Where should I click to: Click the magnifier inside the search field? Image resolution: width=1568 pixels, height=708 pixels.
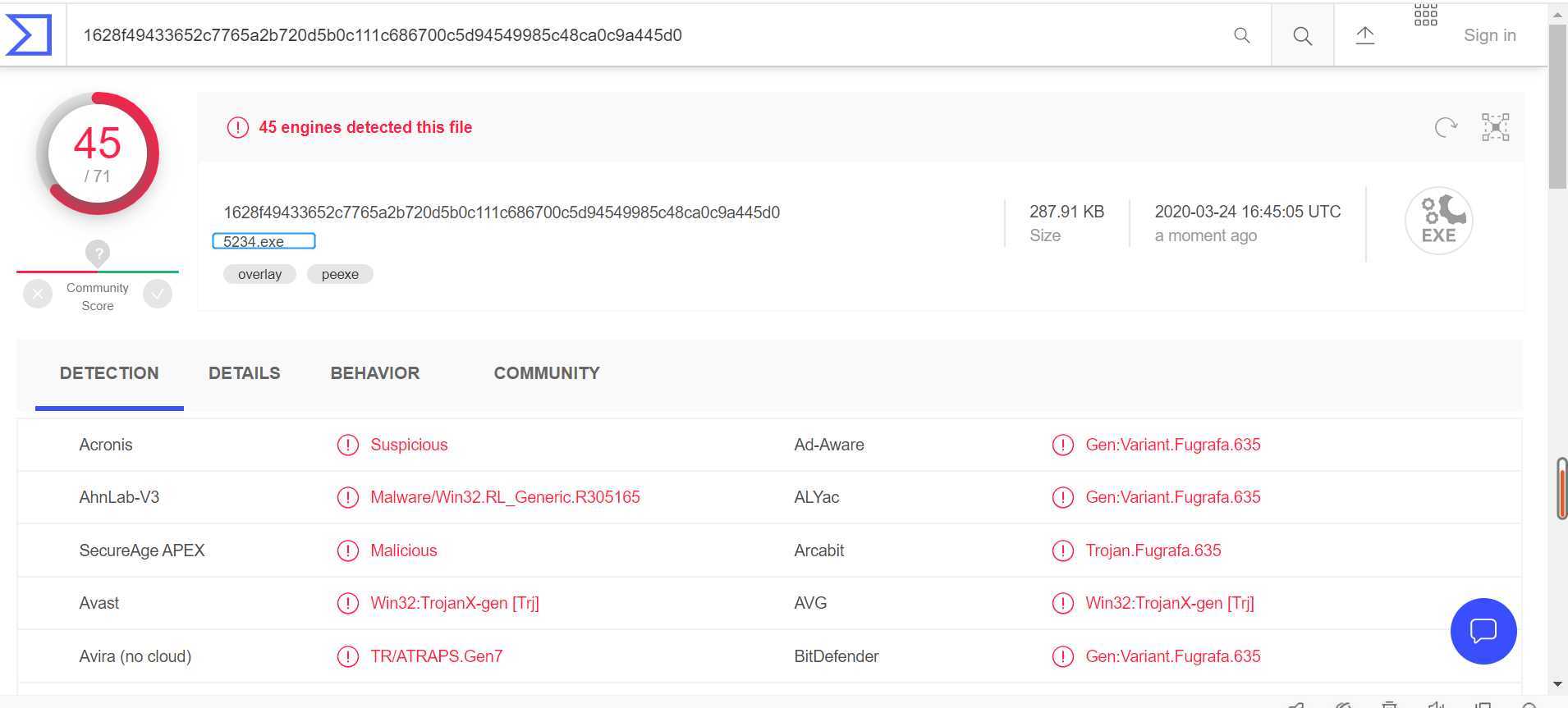pyautogui.click(x=1242, y=35)
